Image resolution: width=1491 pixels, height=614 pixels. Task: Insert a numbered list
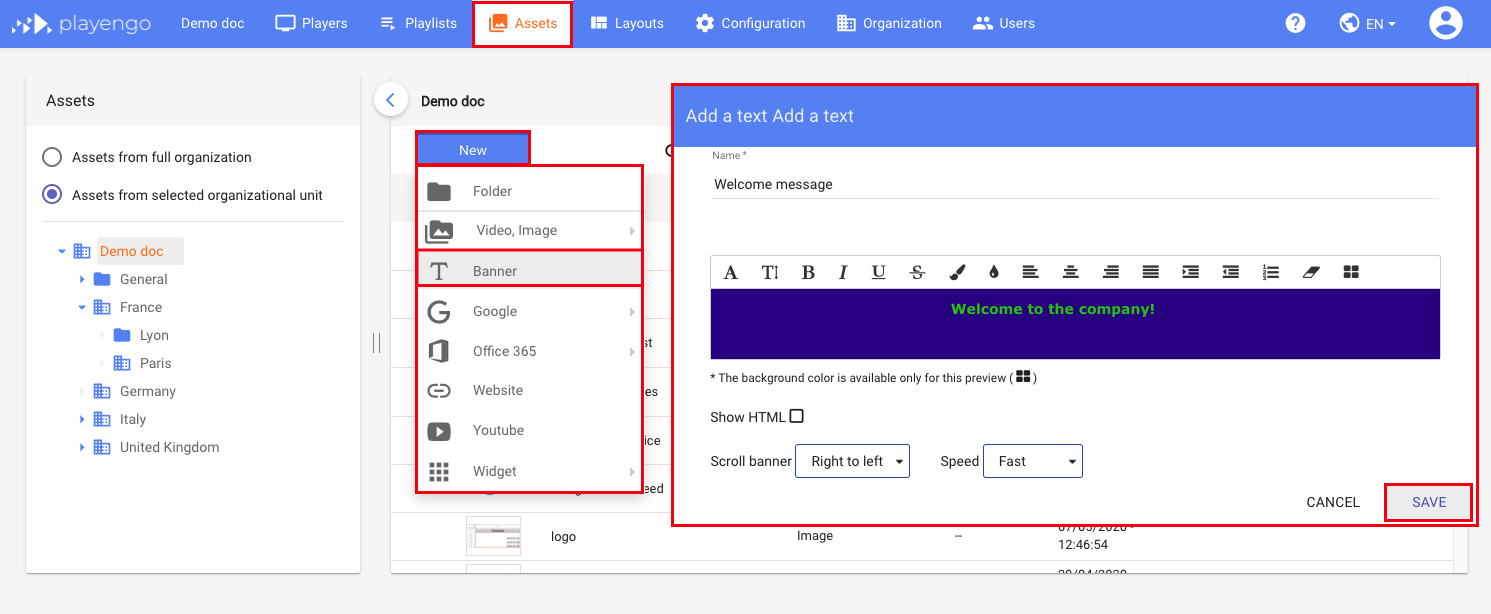1271,272
